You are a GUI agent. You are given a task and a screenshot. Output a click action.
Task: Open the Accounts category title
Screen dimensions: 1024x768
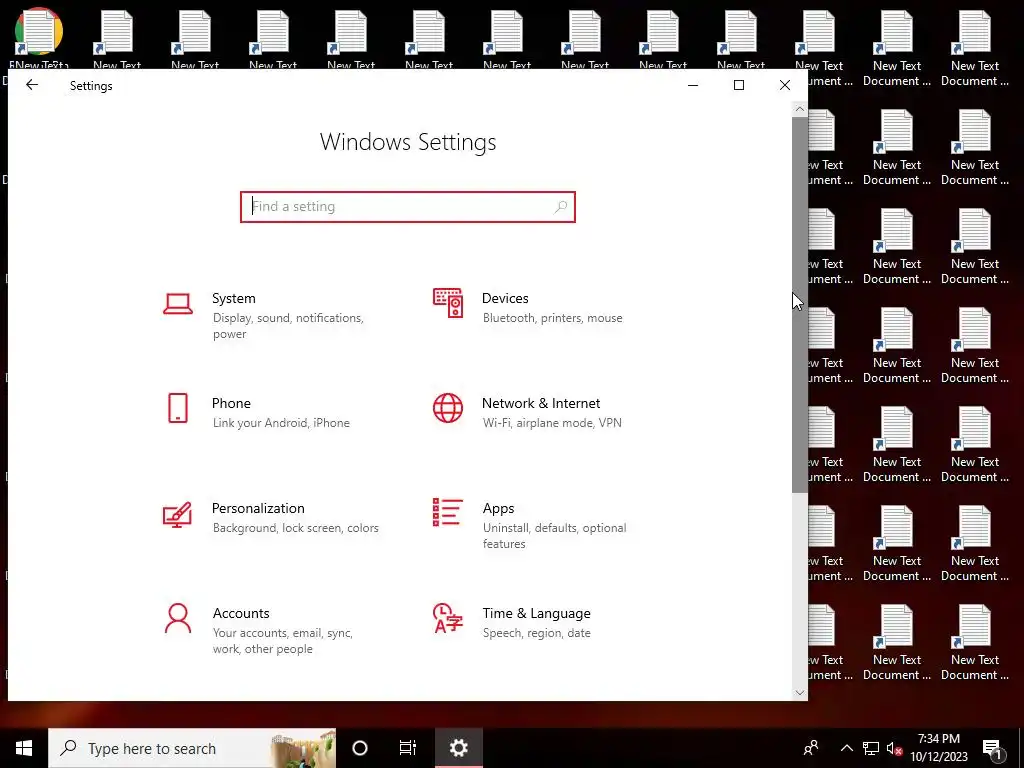pyautogui.click(x=241, y=613)
